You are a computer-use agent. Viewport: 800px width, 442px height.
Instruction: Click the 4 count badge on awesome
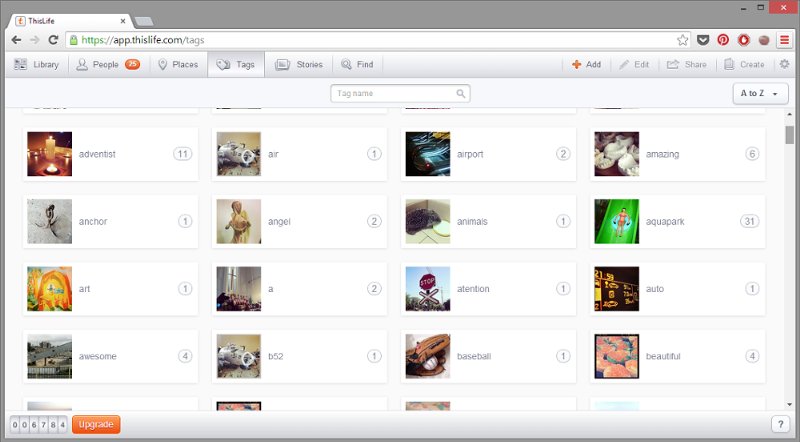[x=185, y=356]
